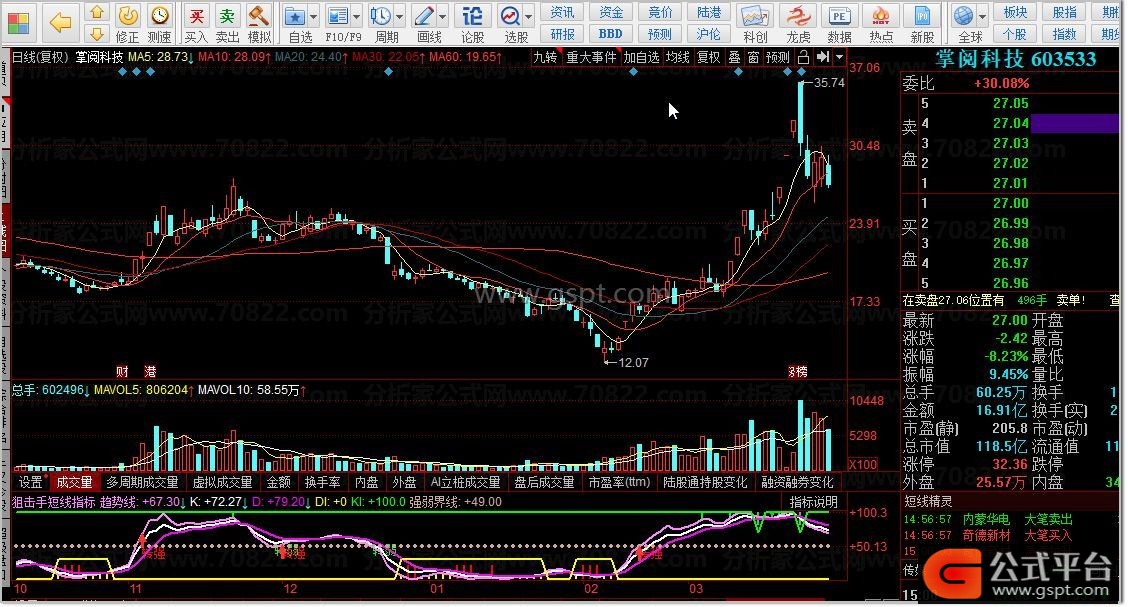
Task: Click the 重大事件 major events button
Action: 591,57
